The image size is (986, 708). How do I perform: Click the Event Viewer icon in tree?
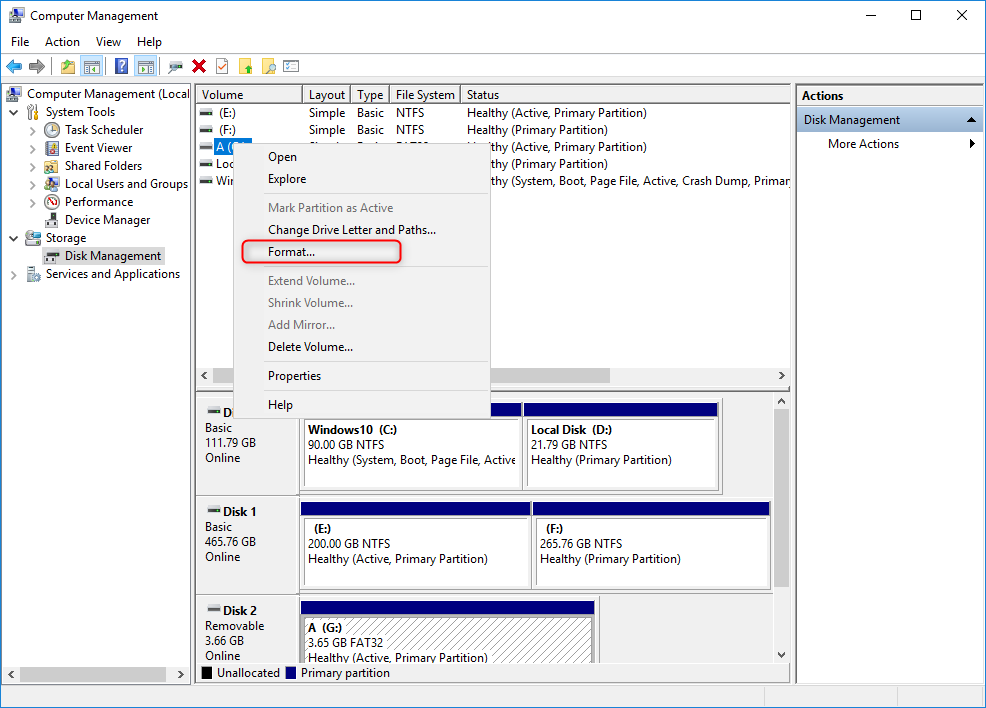click(x=52, y=148)
